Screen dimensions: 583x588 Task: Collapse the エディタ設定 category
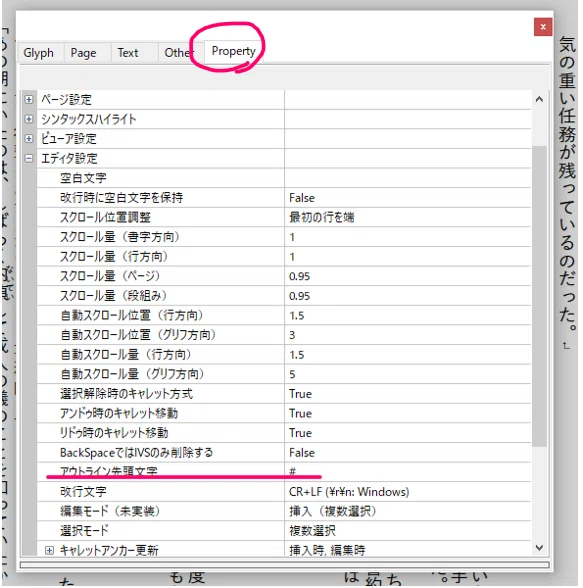tap(28, 158)
